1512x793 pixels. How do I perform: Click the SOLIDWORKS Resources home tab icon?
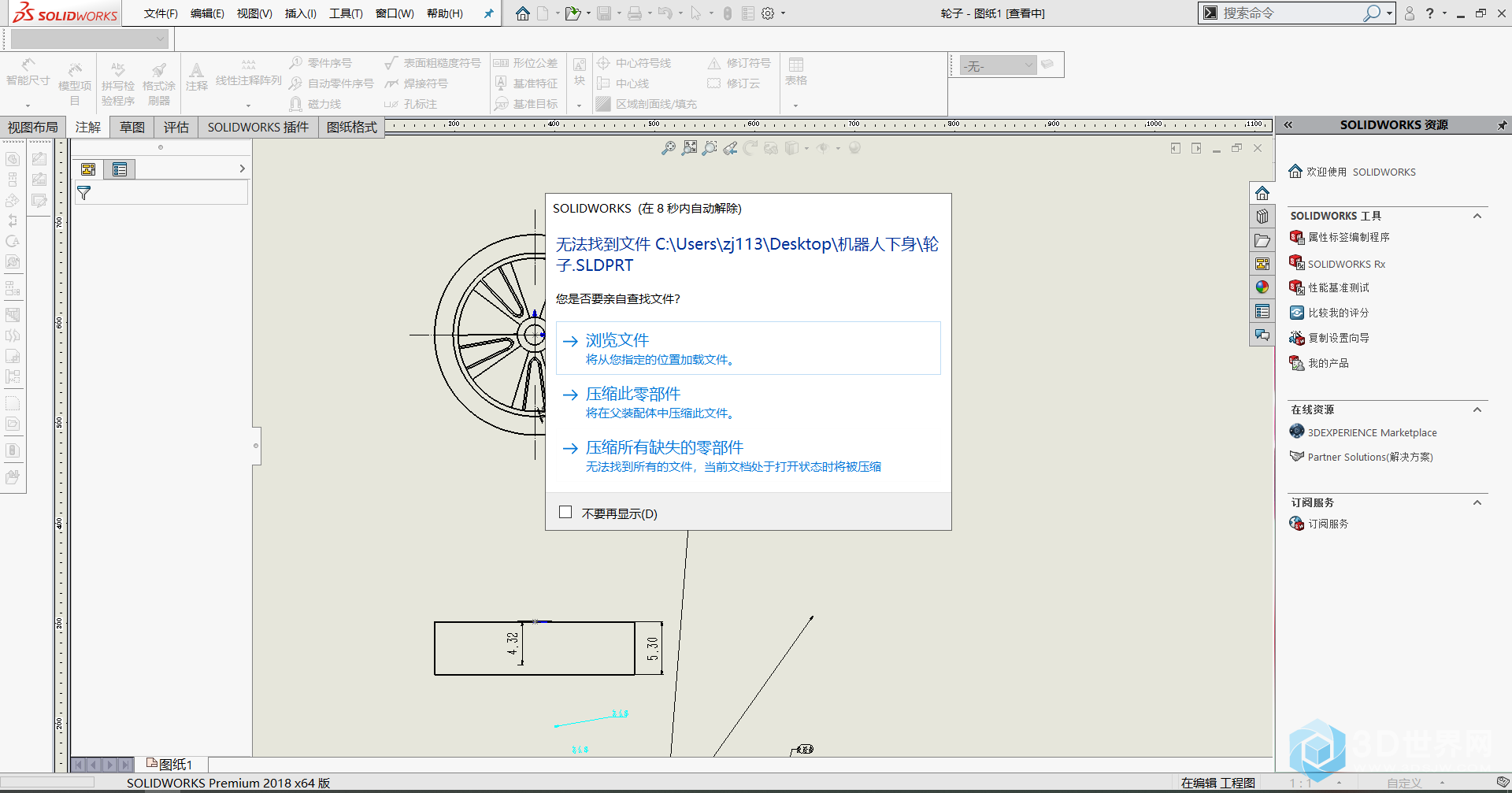click(1262, 193)
